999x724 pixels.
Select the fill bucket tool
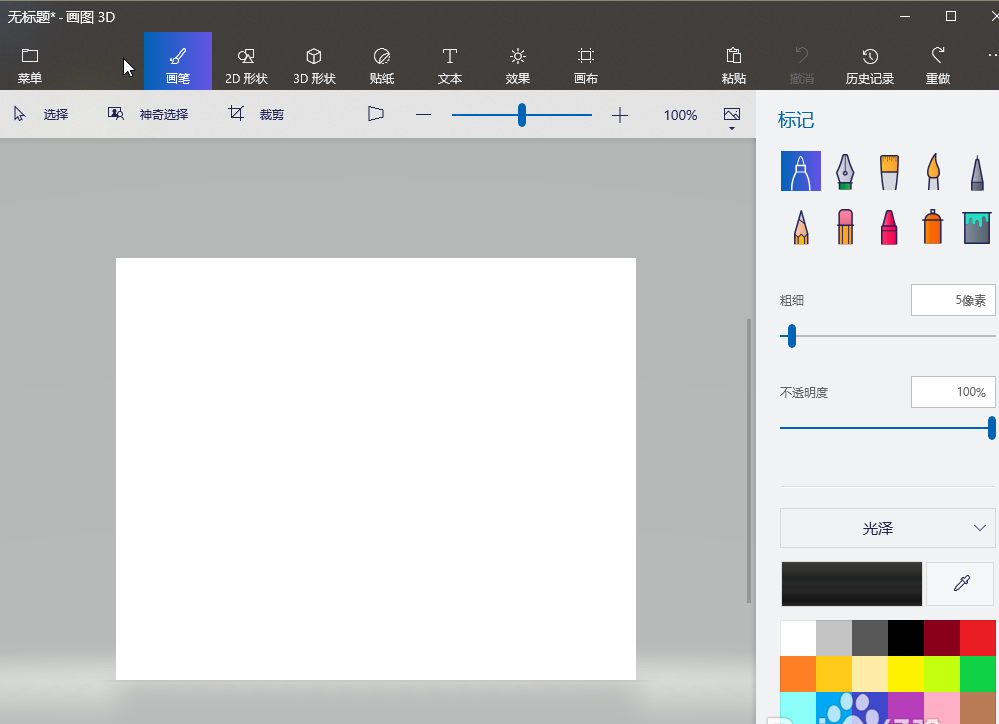(977, 228)
